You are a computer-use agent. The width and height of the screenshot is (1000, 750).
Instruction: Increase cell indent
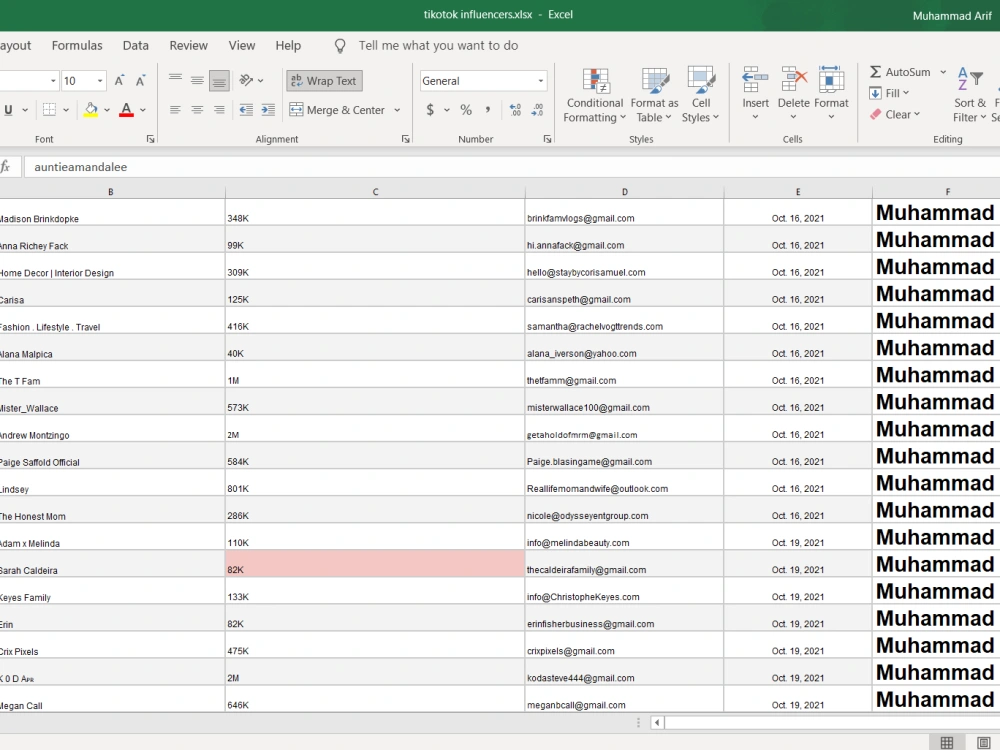[x=268, y=110]
